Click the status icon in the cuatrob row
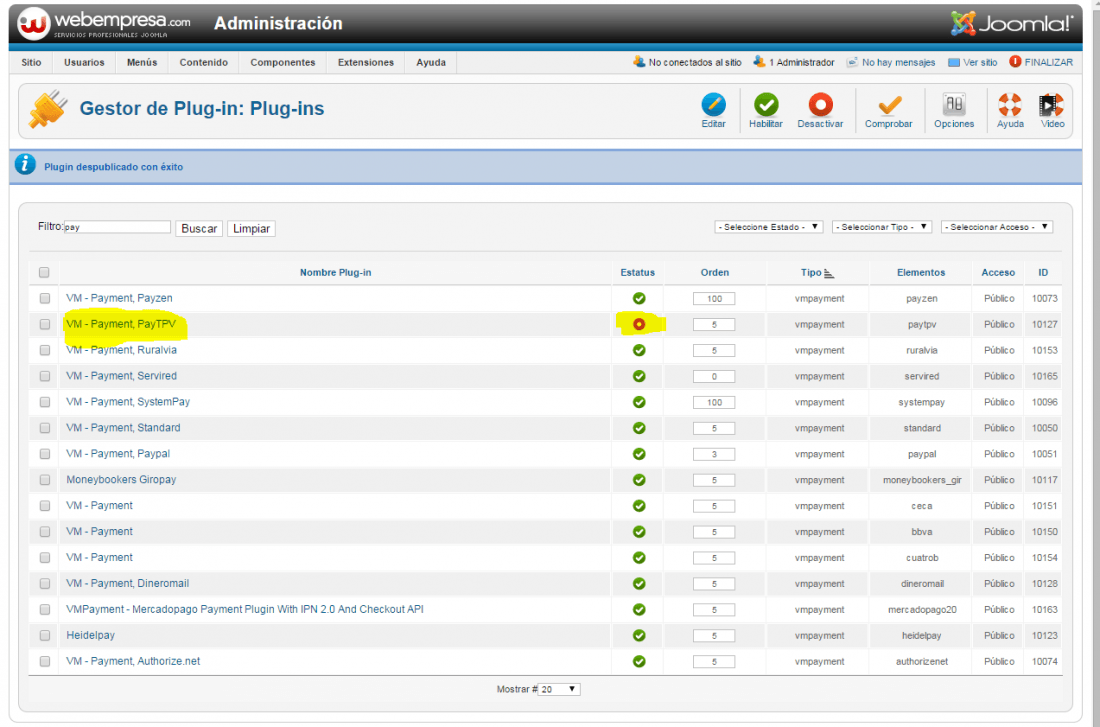 (x=639, y=558)
